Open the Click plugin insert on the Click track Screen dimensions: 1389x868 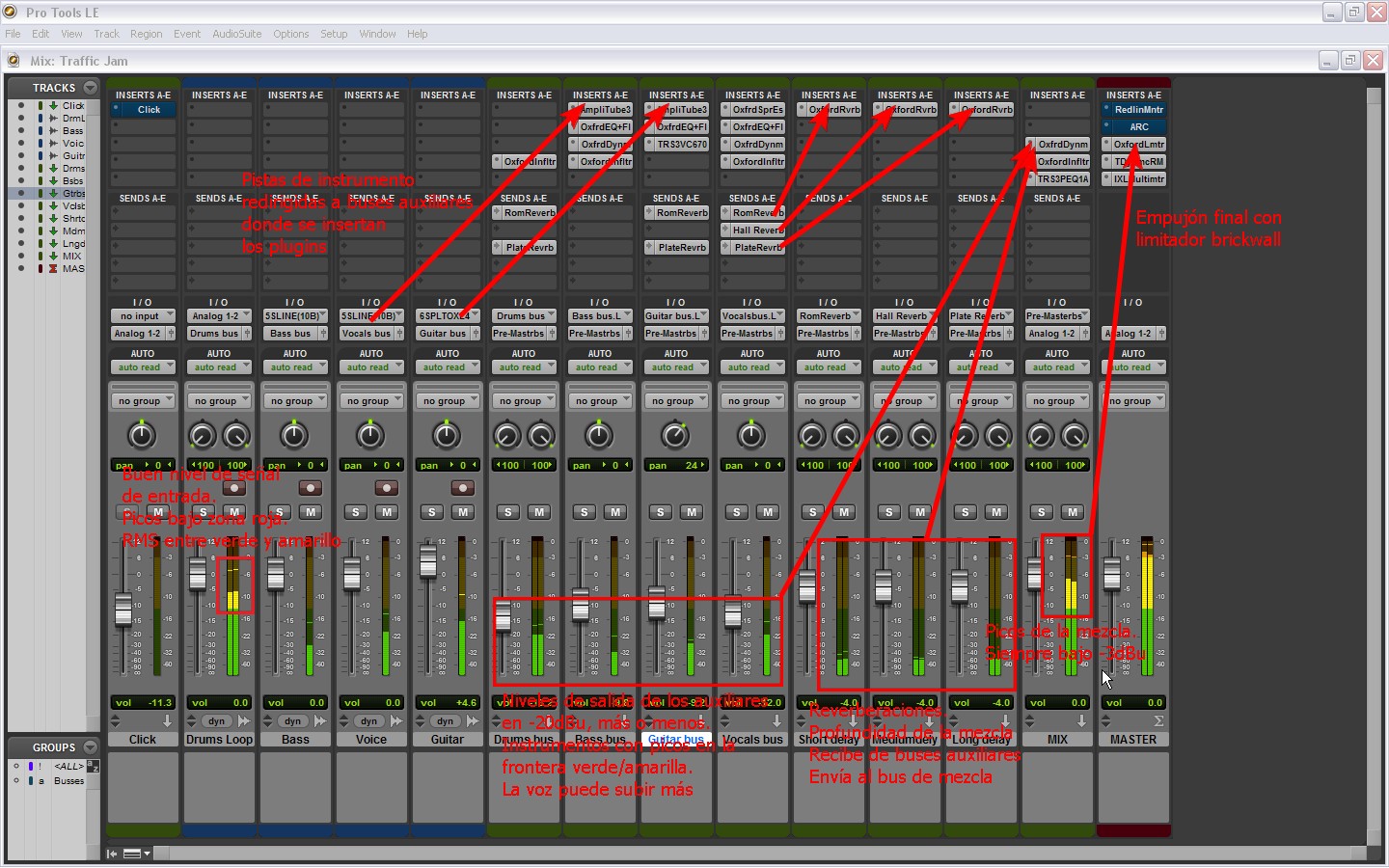[x=143, y=110]
